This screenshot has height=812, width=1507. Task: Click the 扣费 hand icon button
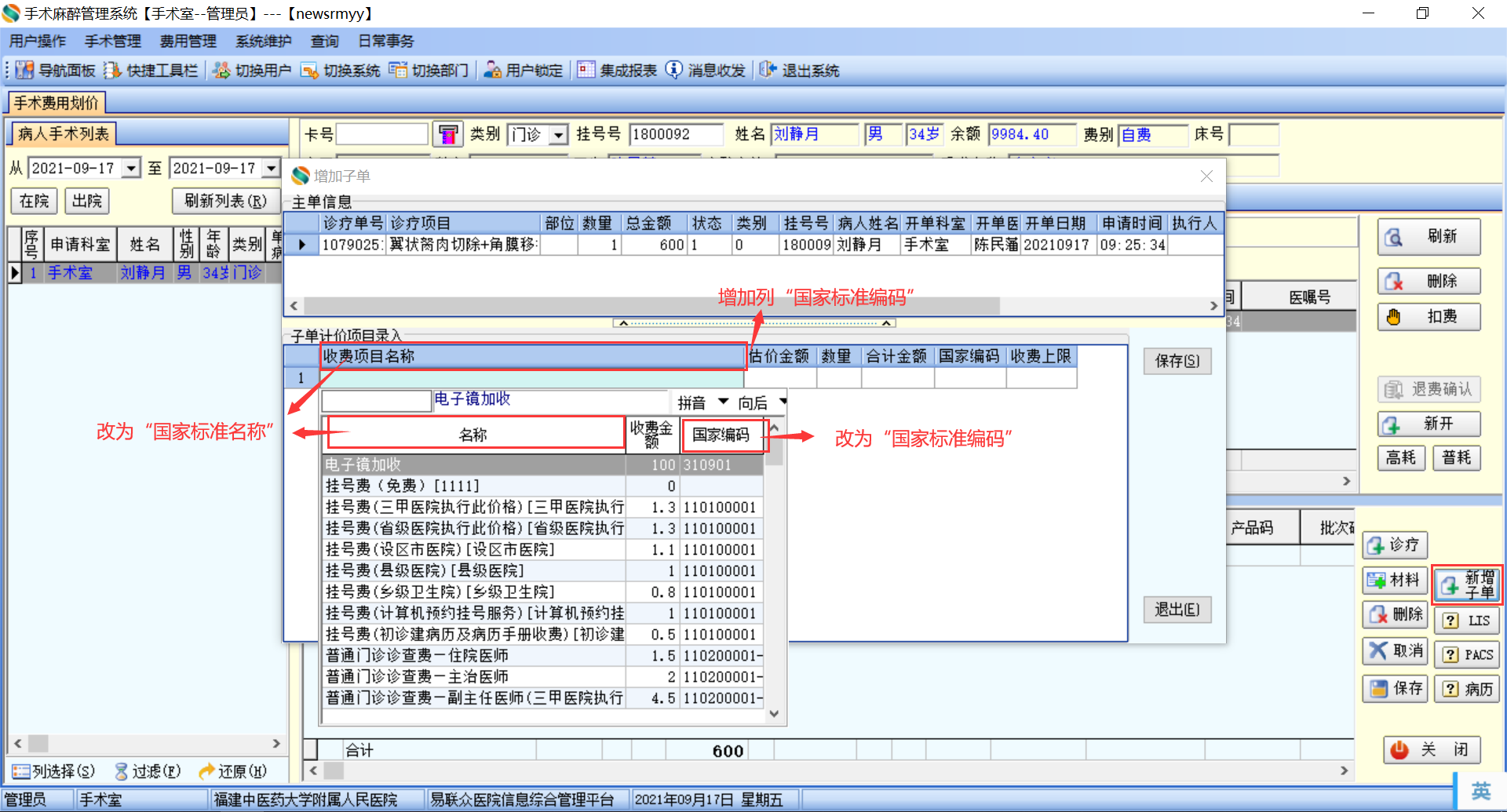[x=1429, y=317]
